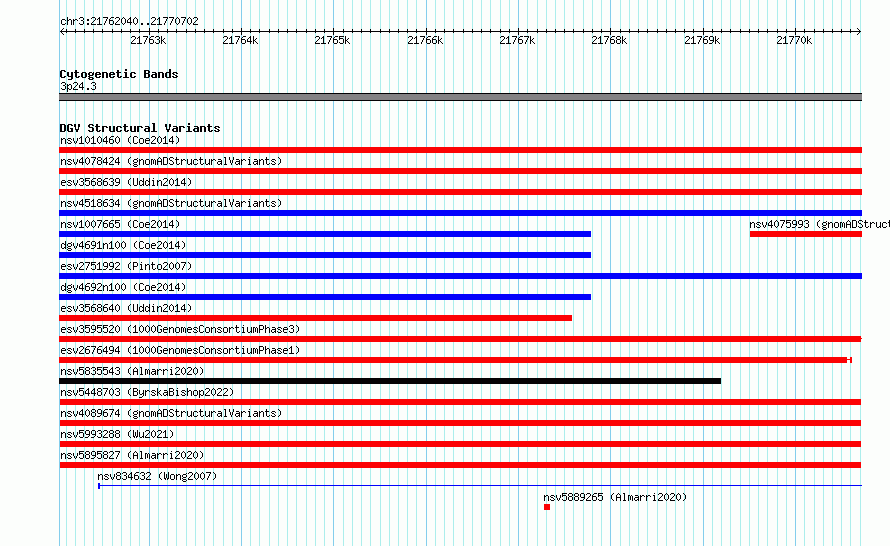Click the Cytogenetic Bands track title
The height and width of the screenshot is (546, 890).
[119, 74]
